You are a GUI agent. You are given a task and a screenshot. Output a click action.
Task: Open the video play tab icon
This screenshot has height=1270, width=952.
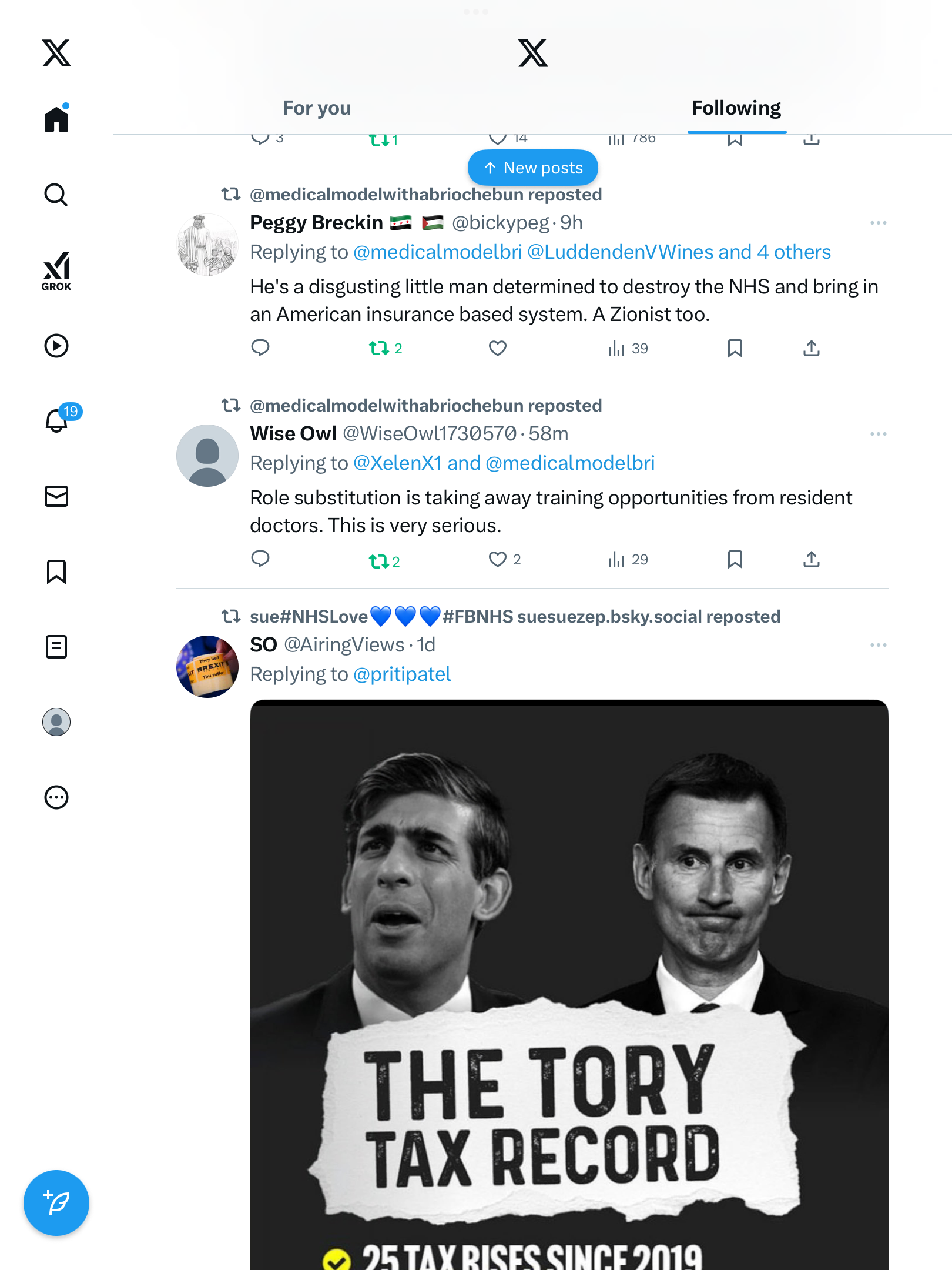56,346
